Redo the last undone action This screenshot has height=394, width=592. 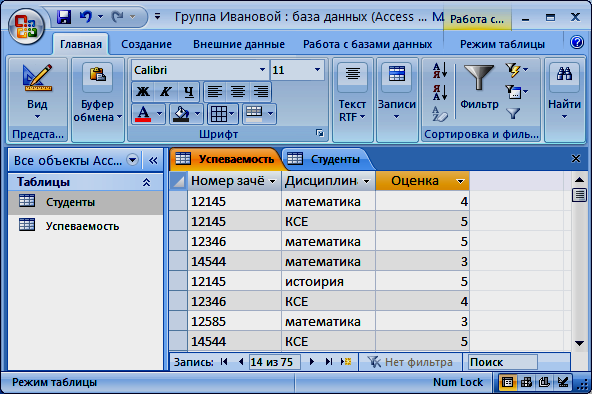click(x=118, y=17)
